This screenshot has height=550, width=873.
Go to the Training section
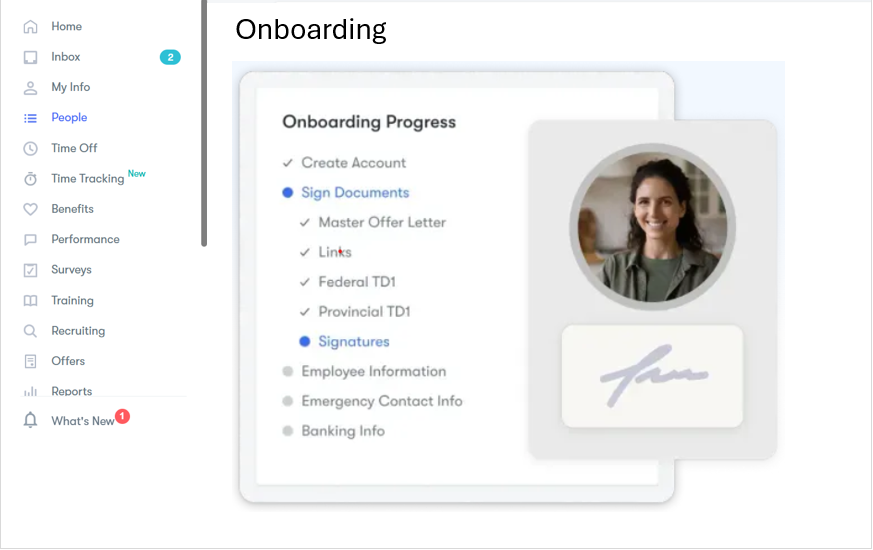(x=72, y=301)
